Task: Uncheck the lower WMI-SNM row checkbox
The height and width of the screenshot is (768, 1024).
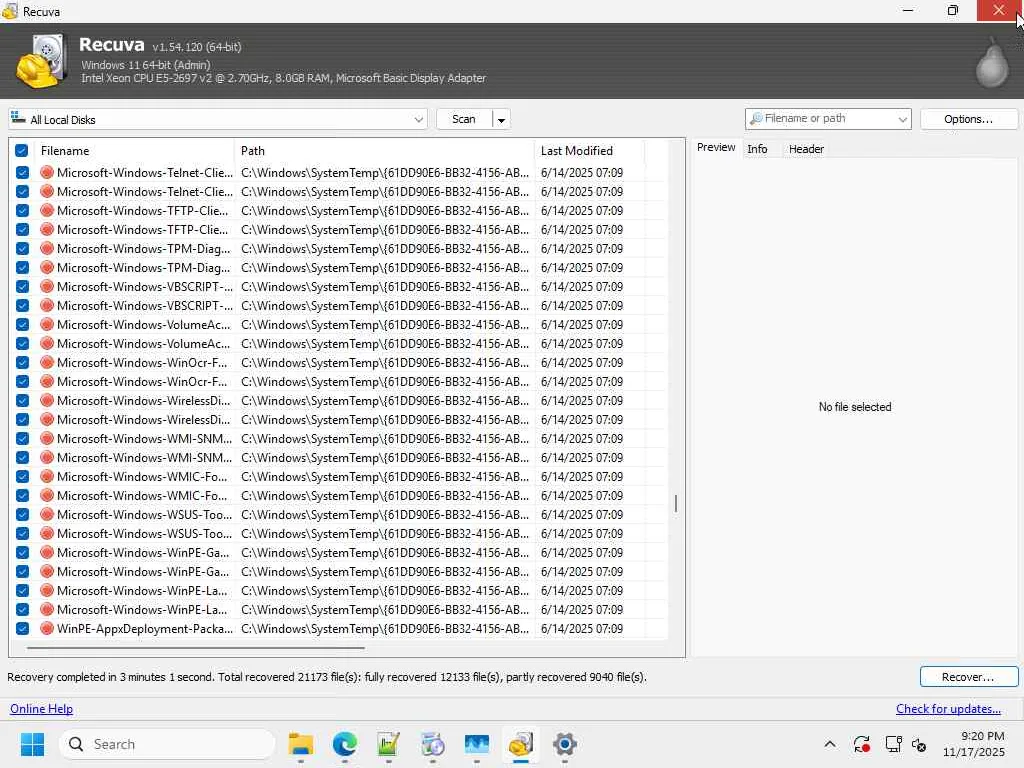Action: click(22, 457)
